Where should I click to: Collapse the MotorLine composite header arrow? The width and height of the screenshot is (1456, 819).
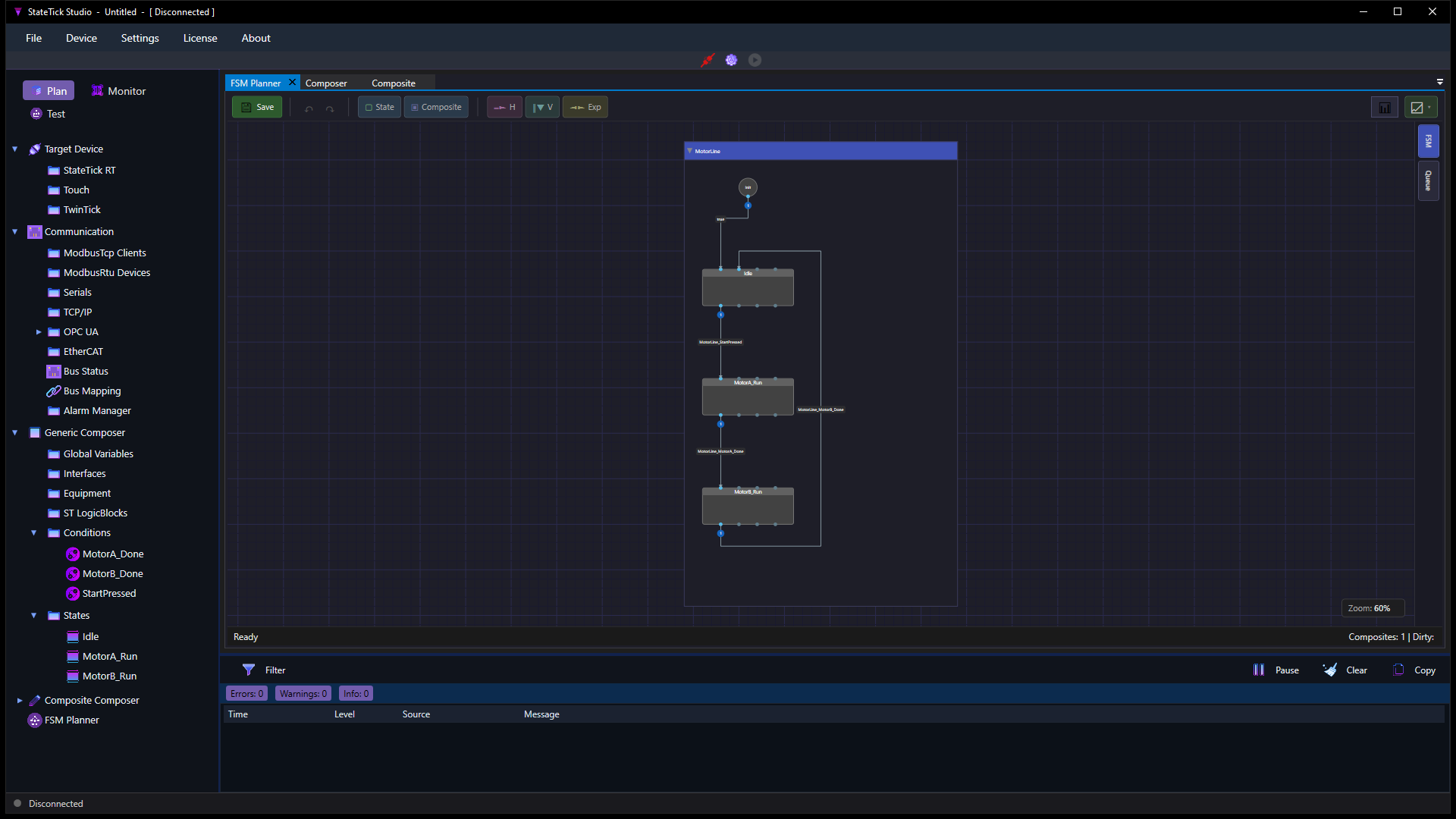[x=689, y=151]
